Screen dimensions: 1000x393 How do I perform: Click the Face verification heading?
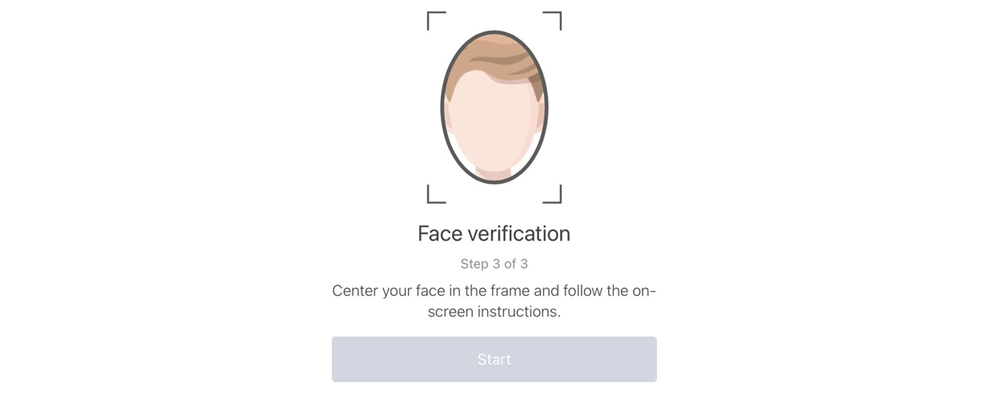(494, 234)
